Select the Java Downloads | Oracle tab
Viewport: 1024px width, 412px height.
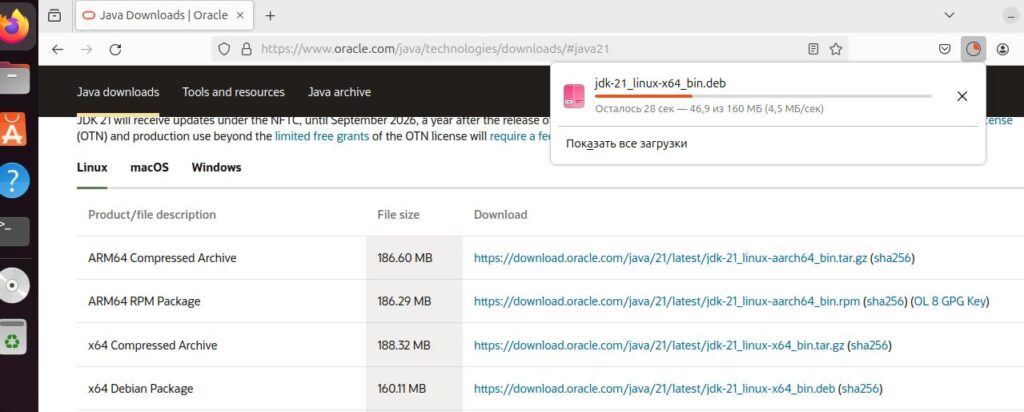[163, 16]
